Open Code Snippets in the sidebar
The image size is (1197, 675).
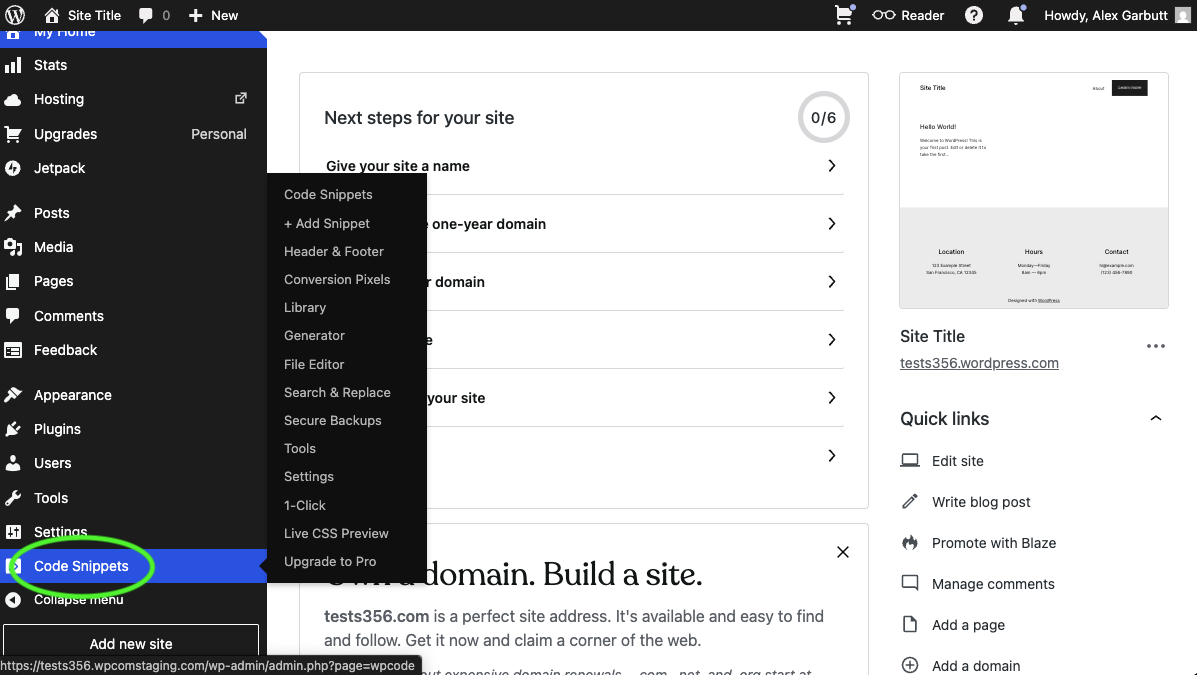coord(81,566)
